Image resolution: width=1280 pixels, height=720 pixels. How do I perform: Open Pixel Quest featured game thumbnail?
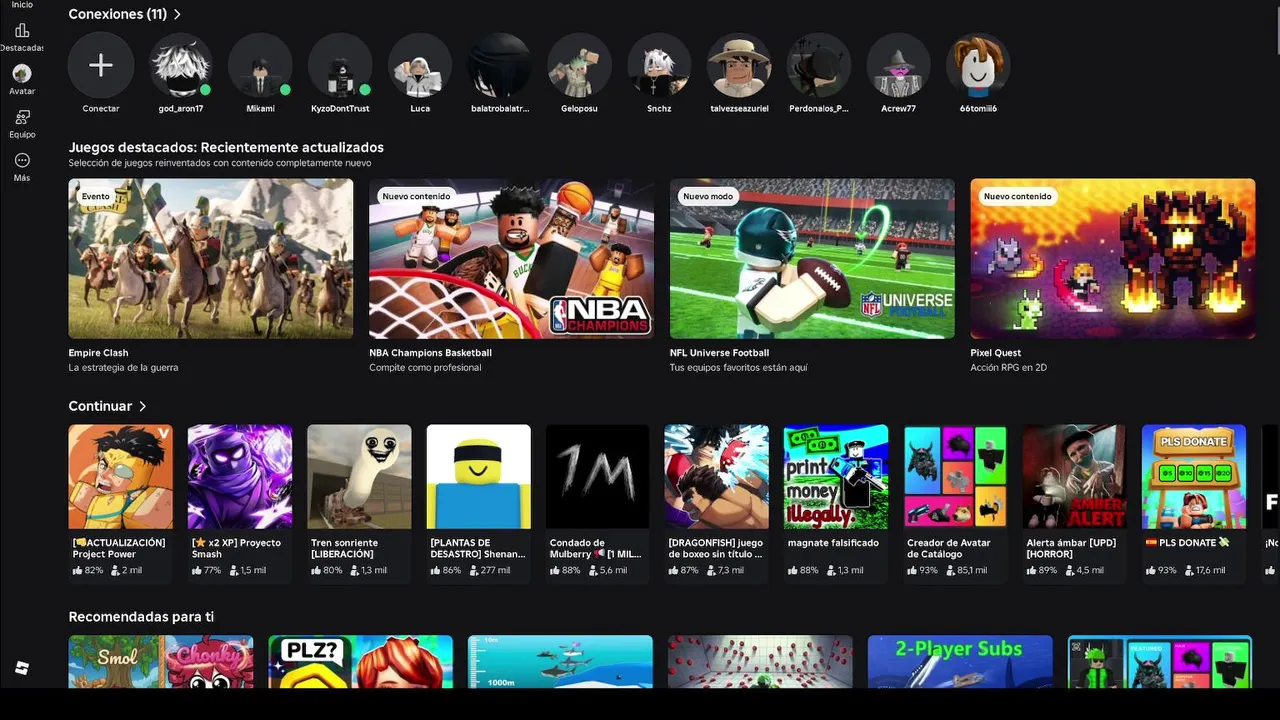(x=1113, y=259)
